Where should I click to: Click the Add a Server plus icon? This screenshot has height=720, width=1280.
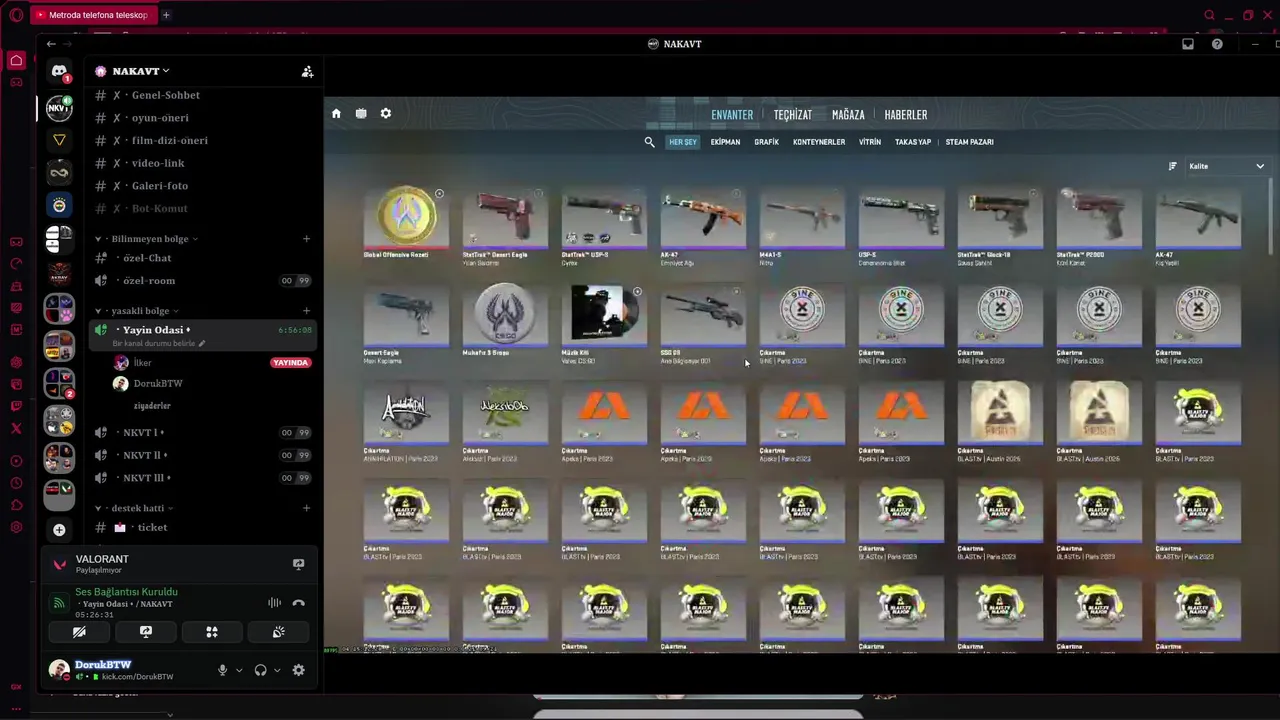point(59,530)
